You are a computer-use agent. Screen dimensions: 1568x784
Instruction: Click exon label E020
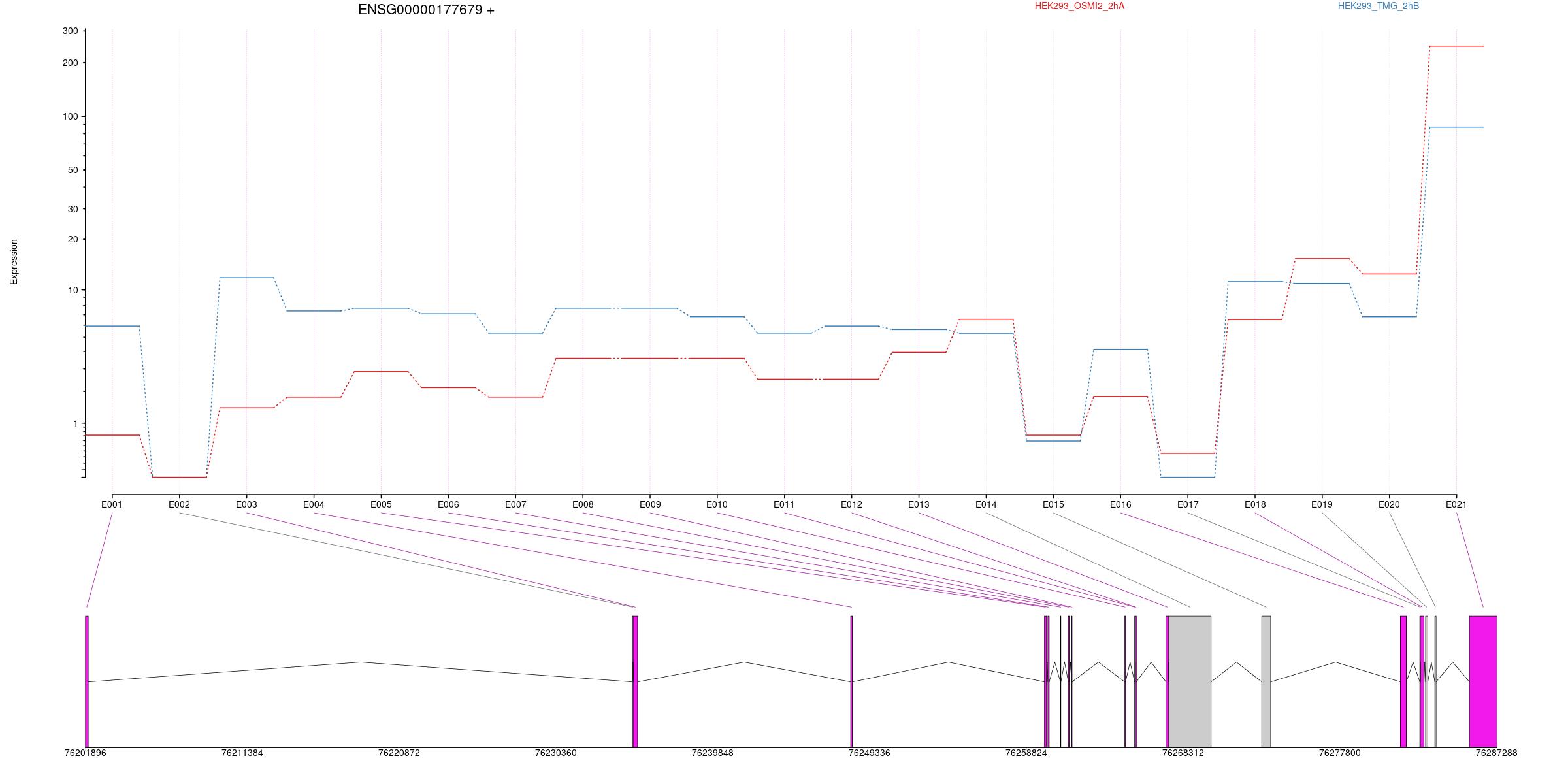point(1389,504)
